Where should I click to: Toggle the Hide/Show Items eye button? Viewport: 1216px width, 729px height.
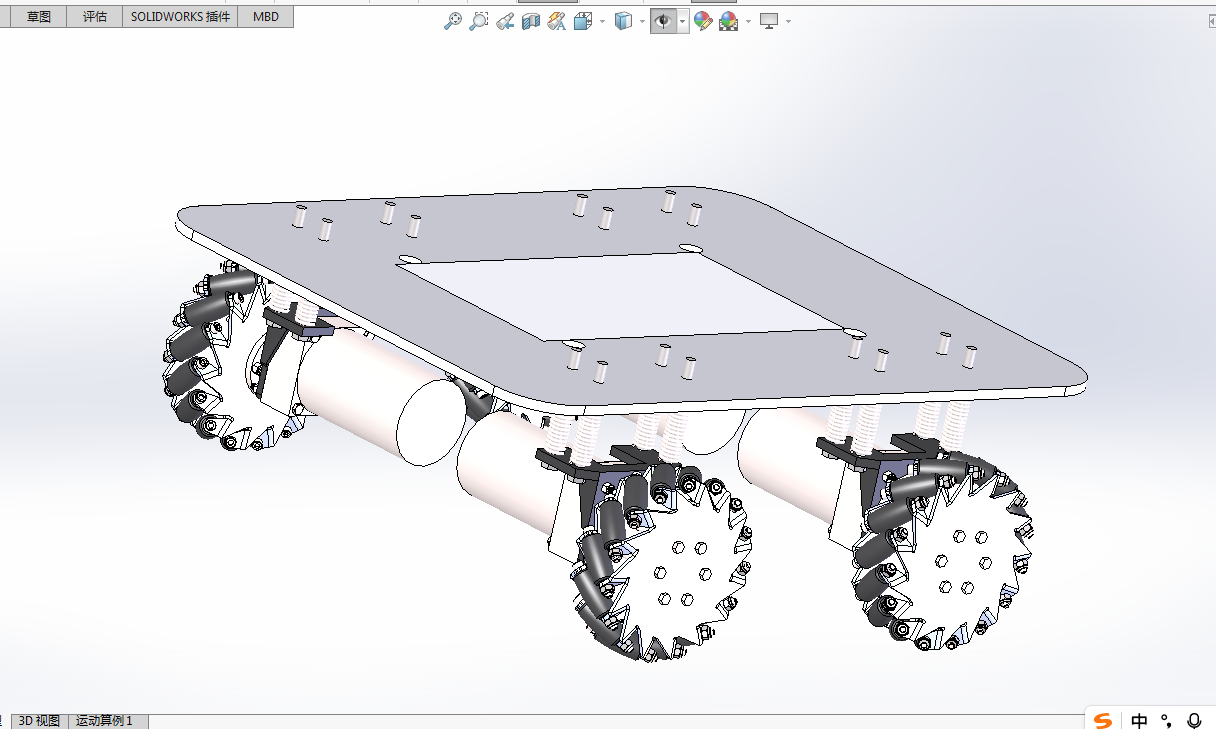point(662,21)
